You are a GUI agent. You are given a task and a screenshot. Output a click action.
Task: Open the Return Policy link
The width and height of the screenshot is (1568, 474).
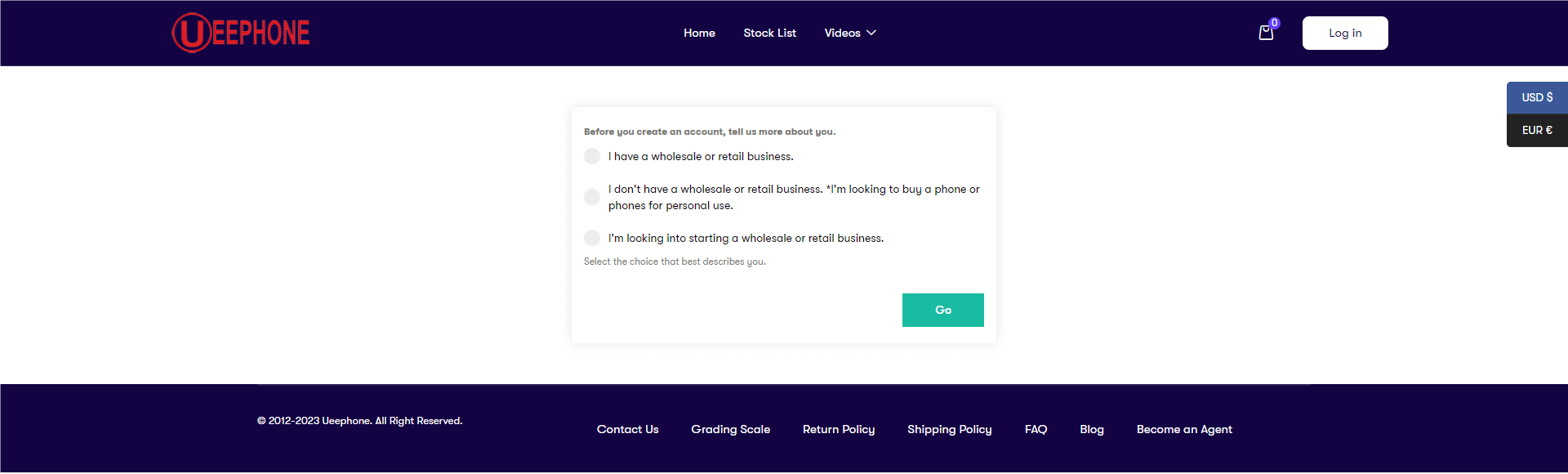click(x=839, y=429)
